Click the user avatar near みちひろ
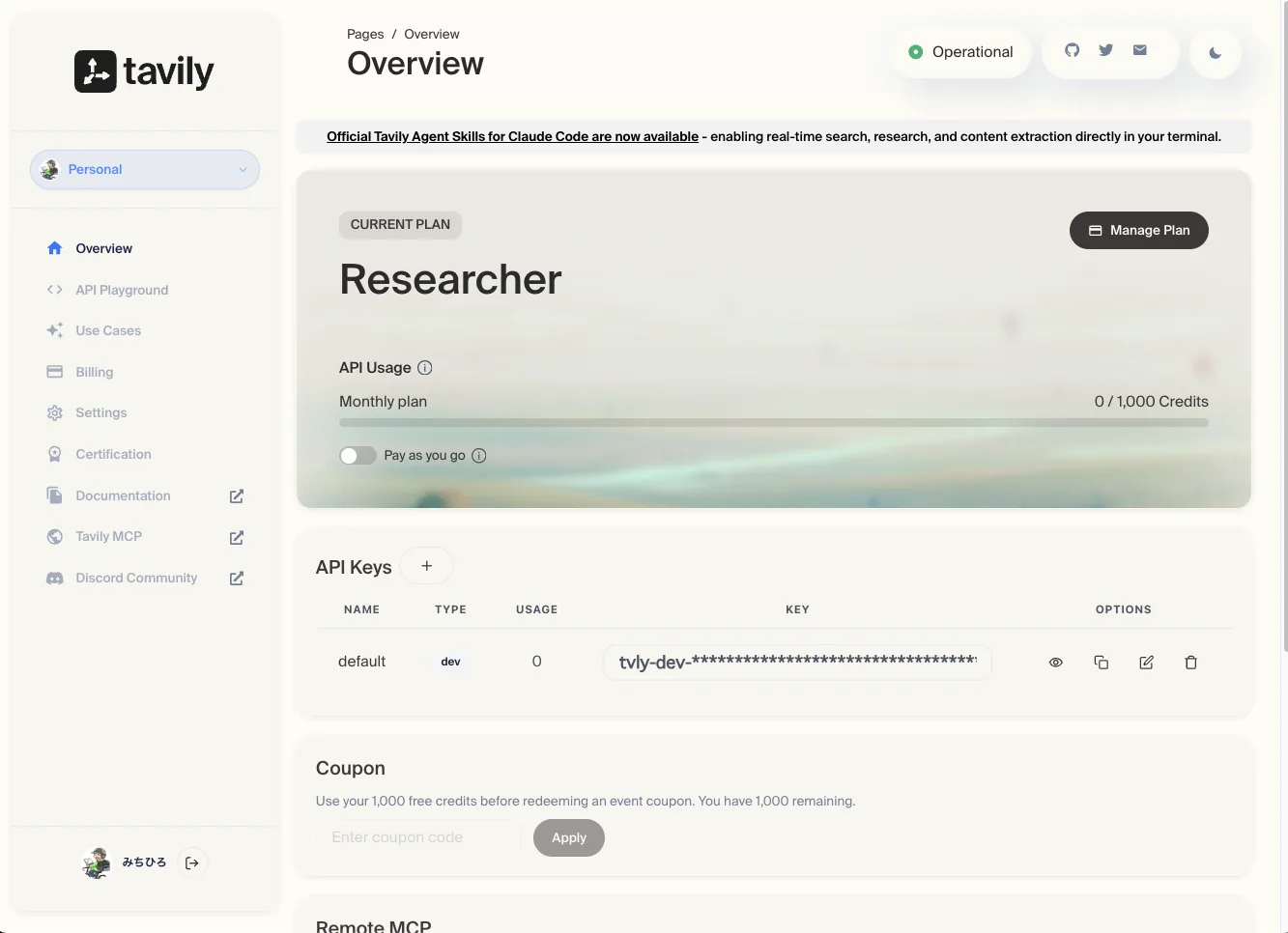The height and width of the screenshot is (933, 1288). click(96, 862)
